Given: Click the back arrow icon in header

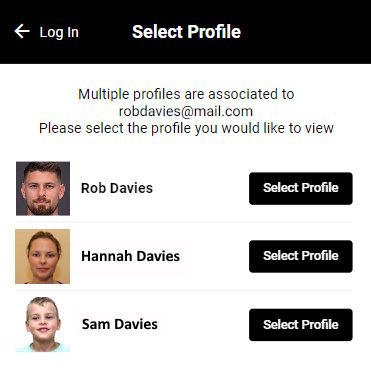Looking at the screenshot, I should click(x=22, y=31).
